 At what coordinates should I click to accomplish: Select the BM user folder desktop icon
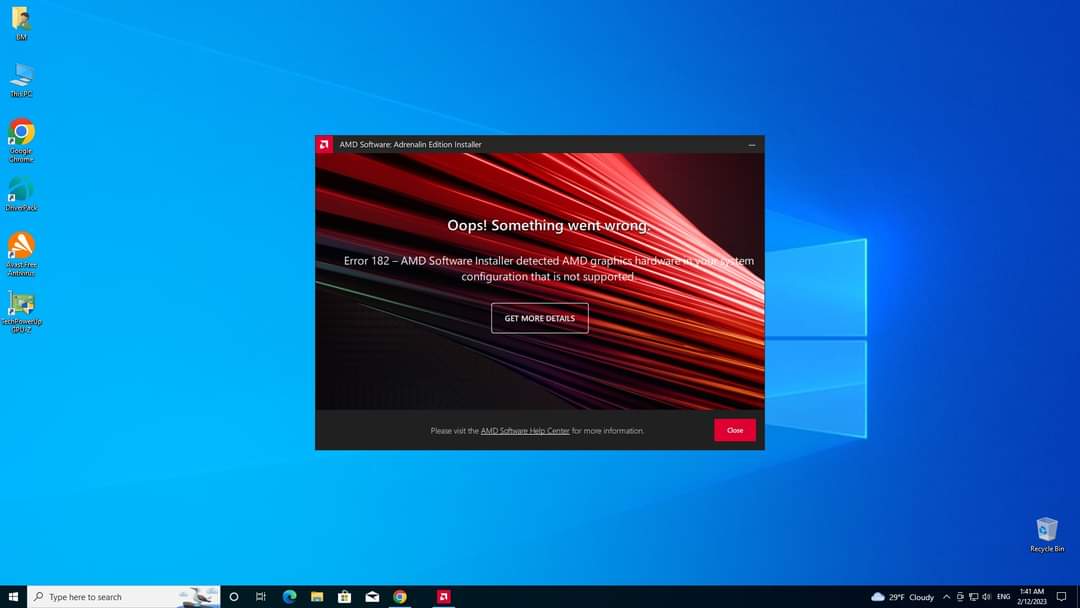(x=21, y=24)
